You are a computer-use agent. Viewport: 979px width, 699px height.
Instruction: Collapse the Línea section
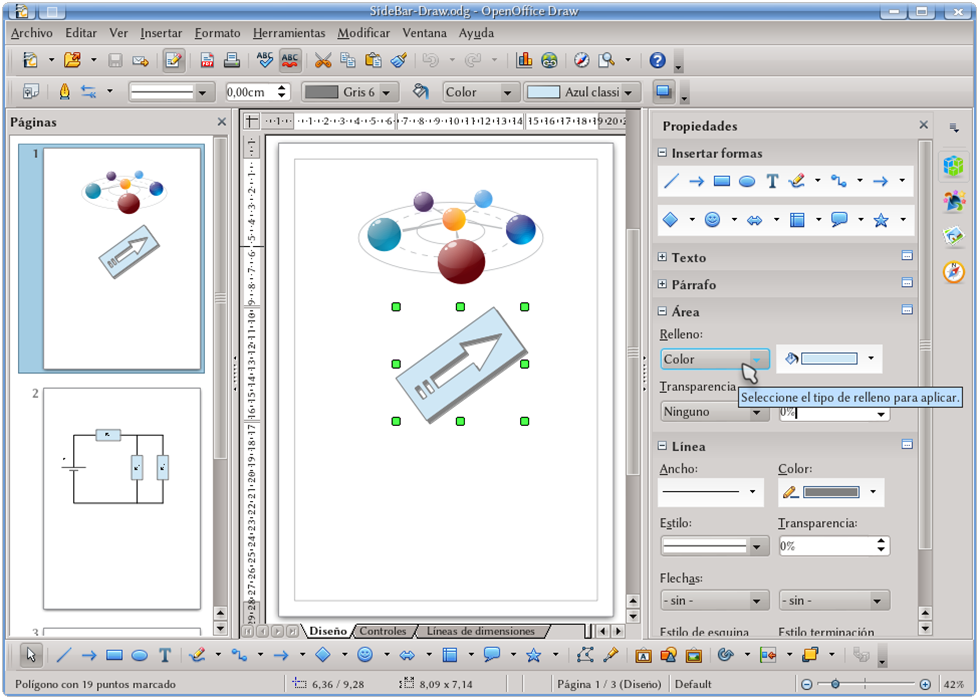tap(662, 446)
